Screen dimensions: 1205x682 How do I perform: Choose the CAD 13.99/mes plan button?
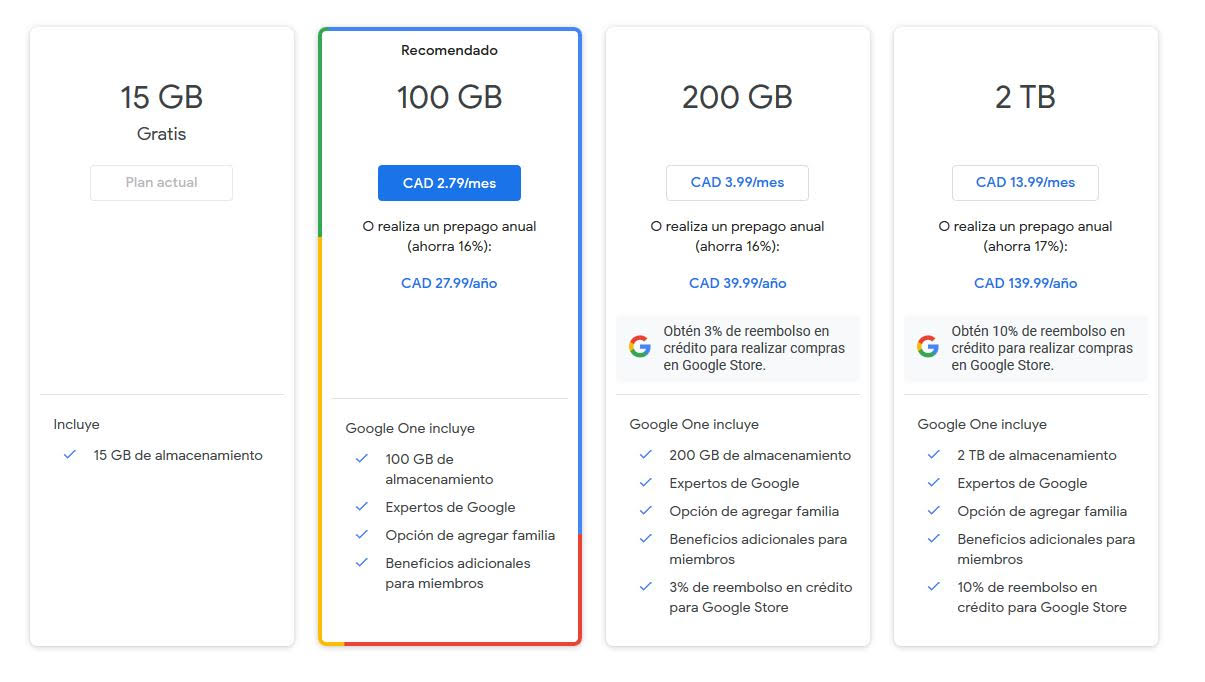pos(1025,183)
